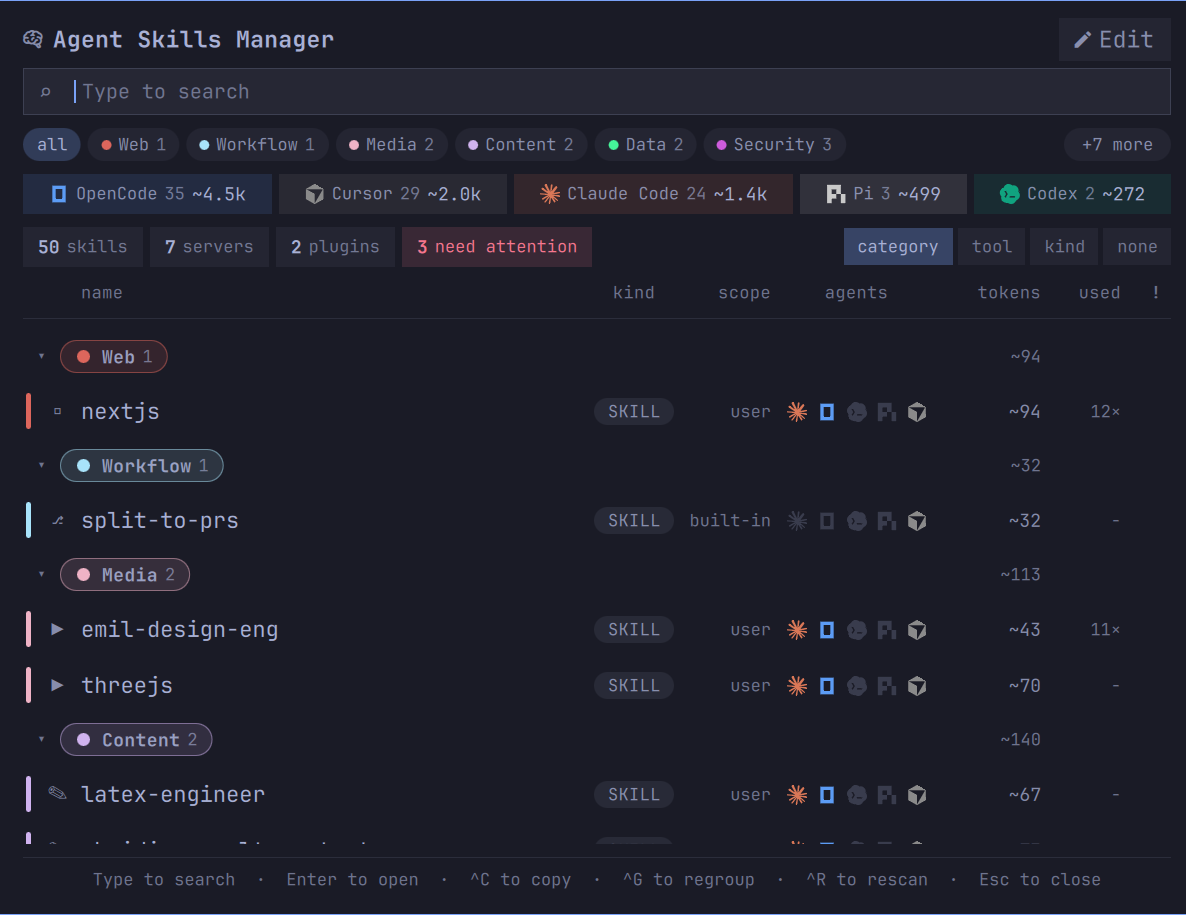Image resolution: width=1186 pixels, height=915 pixels.
Task: Sort by the name column header
Action: click(x=101, y=293)
